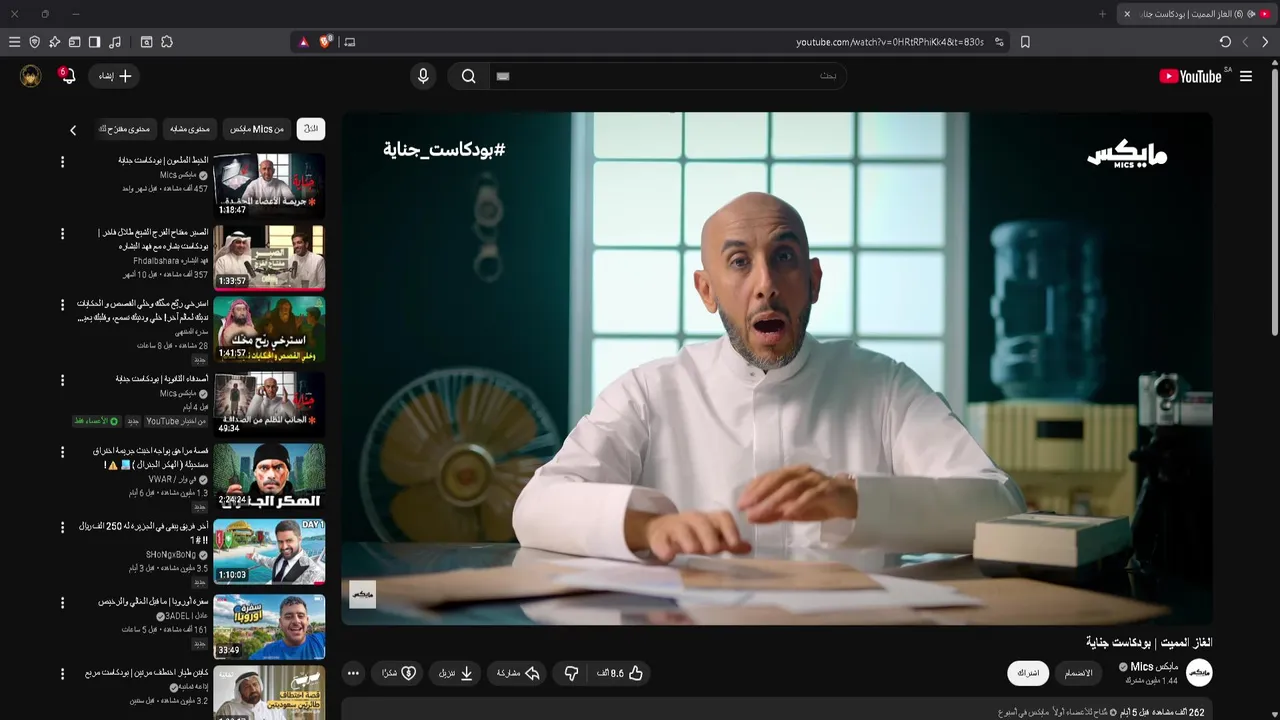1280x720 pixels.
Task: Open a new browser tab
Action: tap(1103, 14)
